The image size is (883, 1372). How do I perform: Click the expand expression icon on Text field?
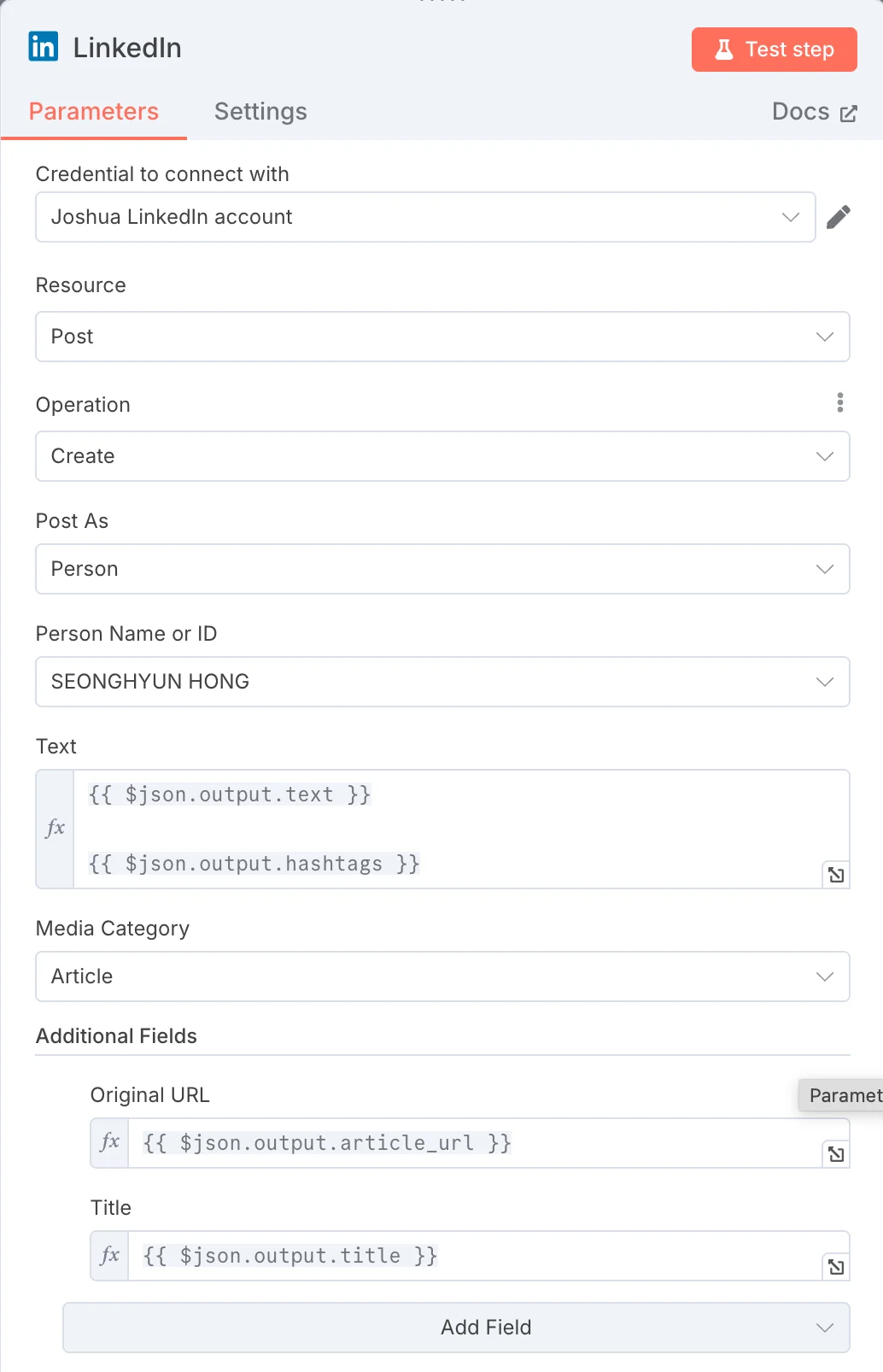coord(835,875)
